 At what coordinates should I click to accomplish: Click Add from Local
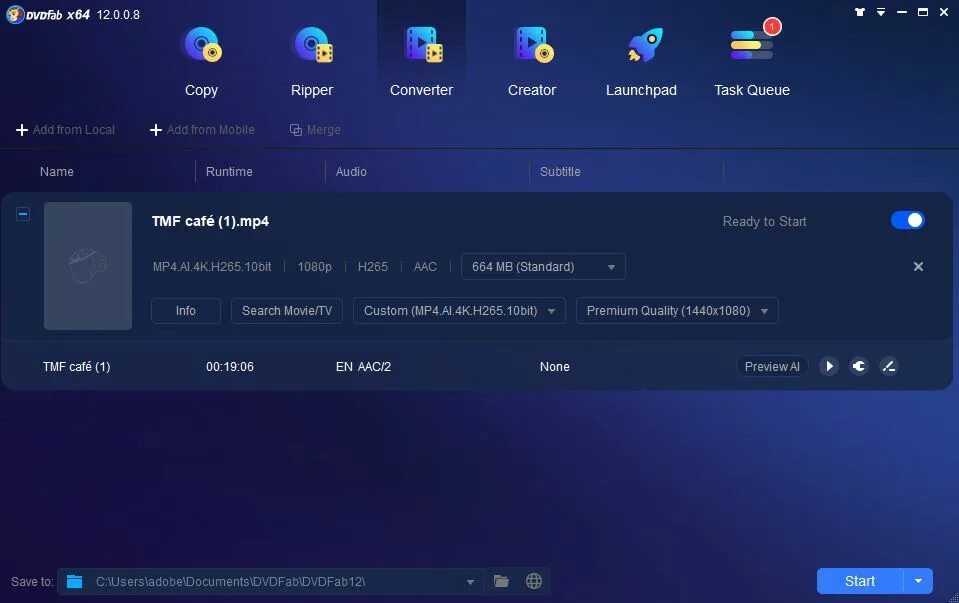[65, 130]
